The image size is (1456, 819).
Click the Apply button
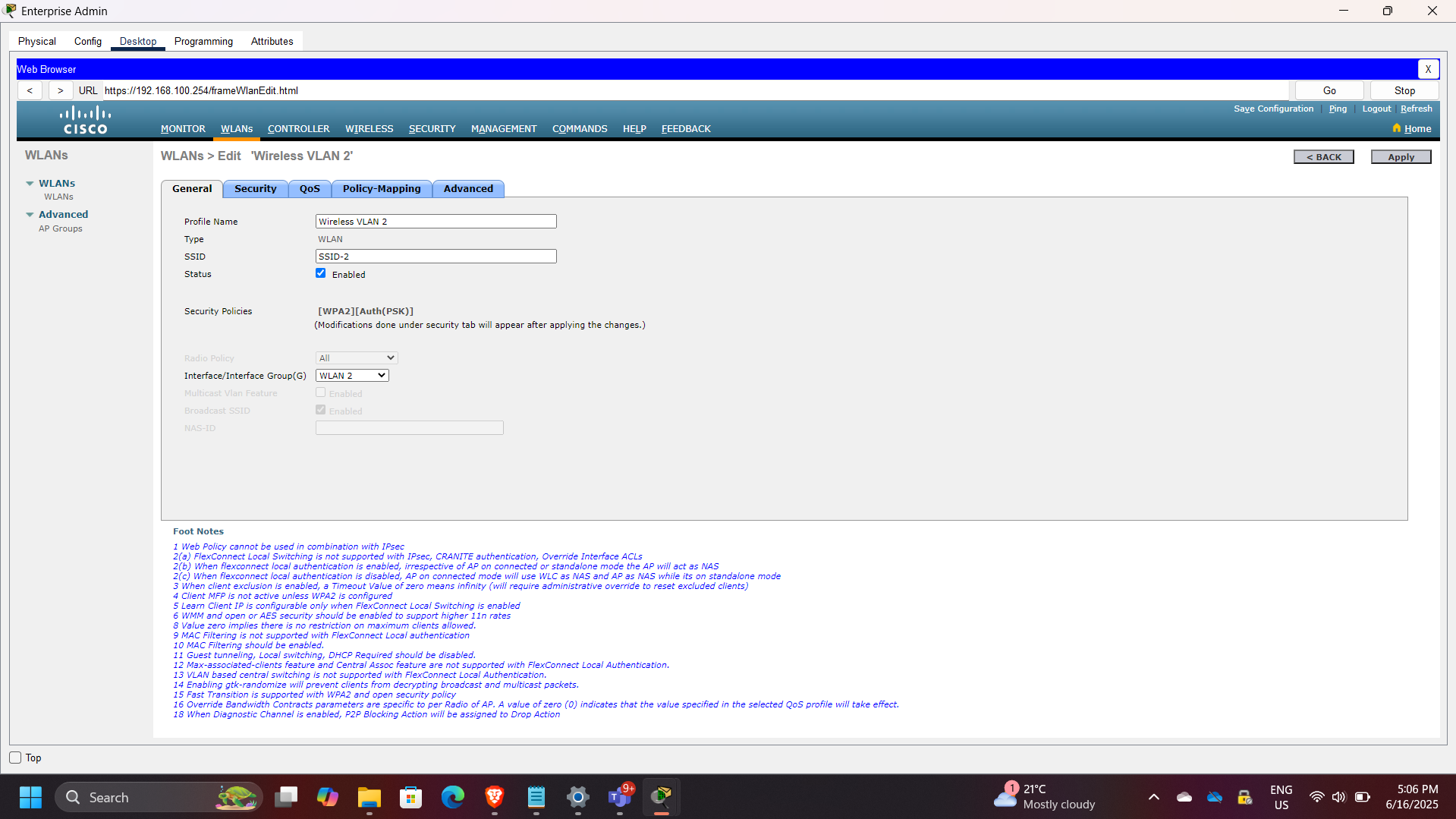(x=1400, y=156)
